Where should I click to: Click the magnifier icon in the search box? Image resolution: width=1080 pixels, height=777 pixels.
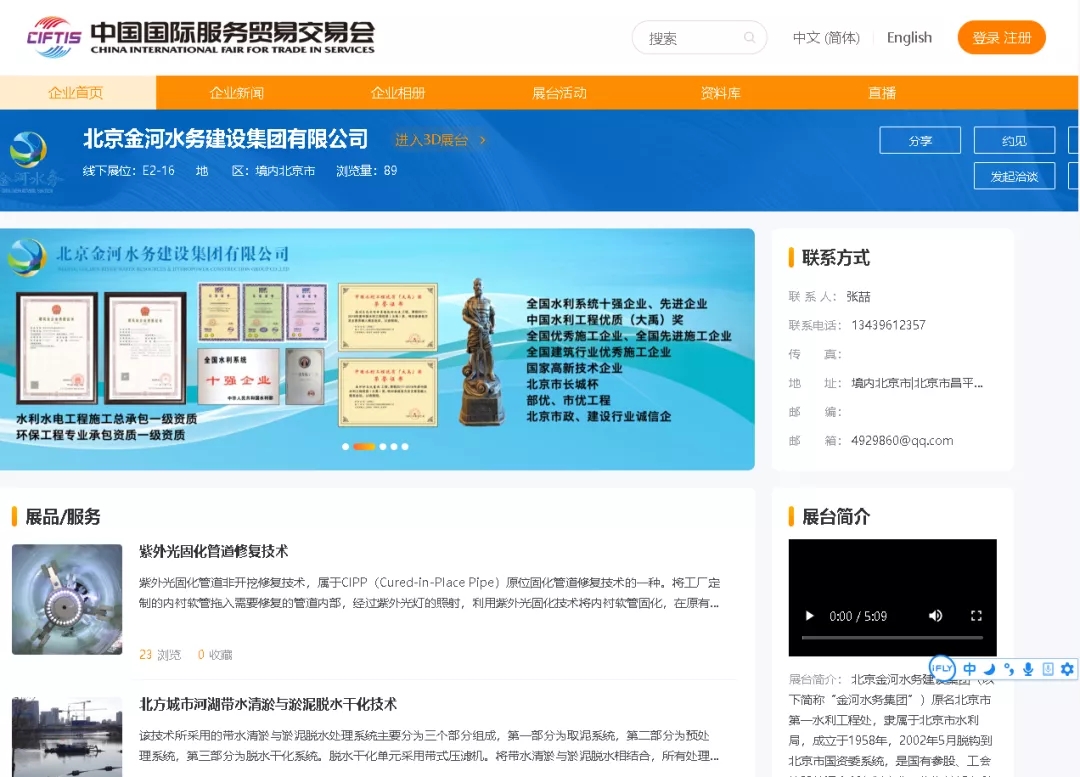(749, 37)
